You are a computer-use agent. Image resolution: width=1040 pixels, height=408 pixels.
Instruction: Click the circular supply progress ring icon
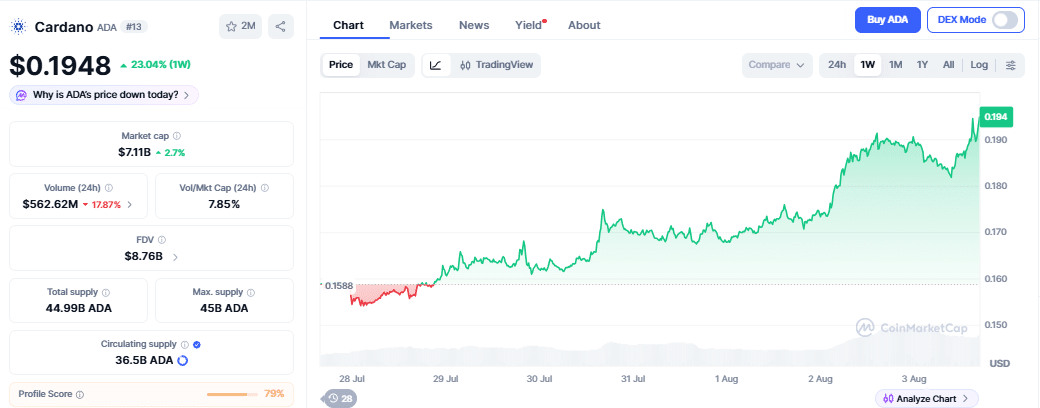pyautogui.click(x=182, y=360)
